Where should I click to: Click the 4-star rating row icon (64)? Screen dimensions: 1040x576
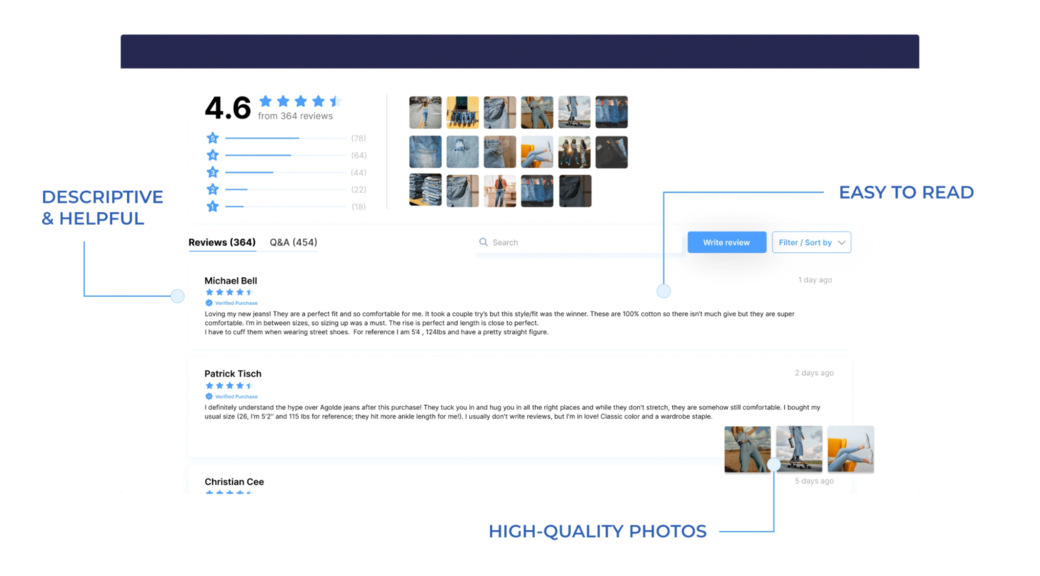coord(212,155)
